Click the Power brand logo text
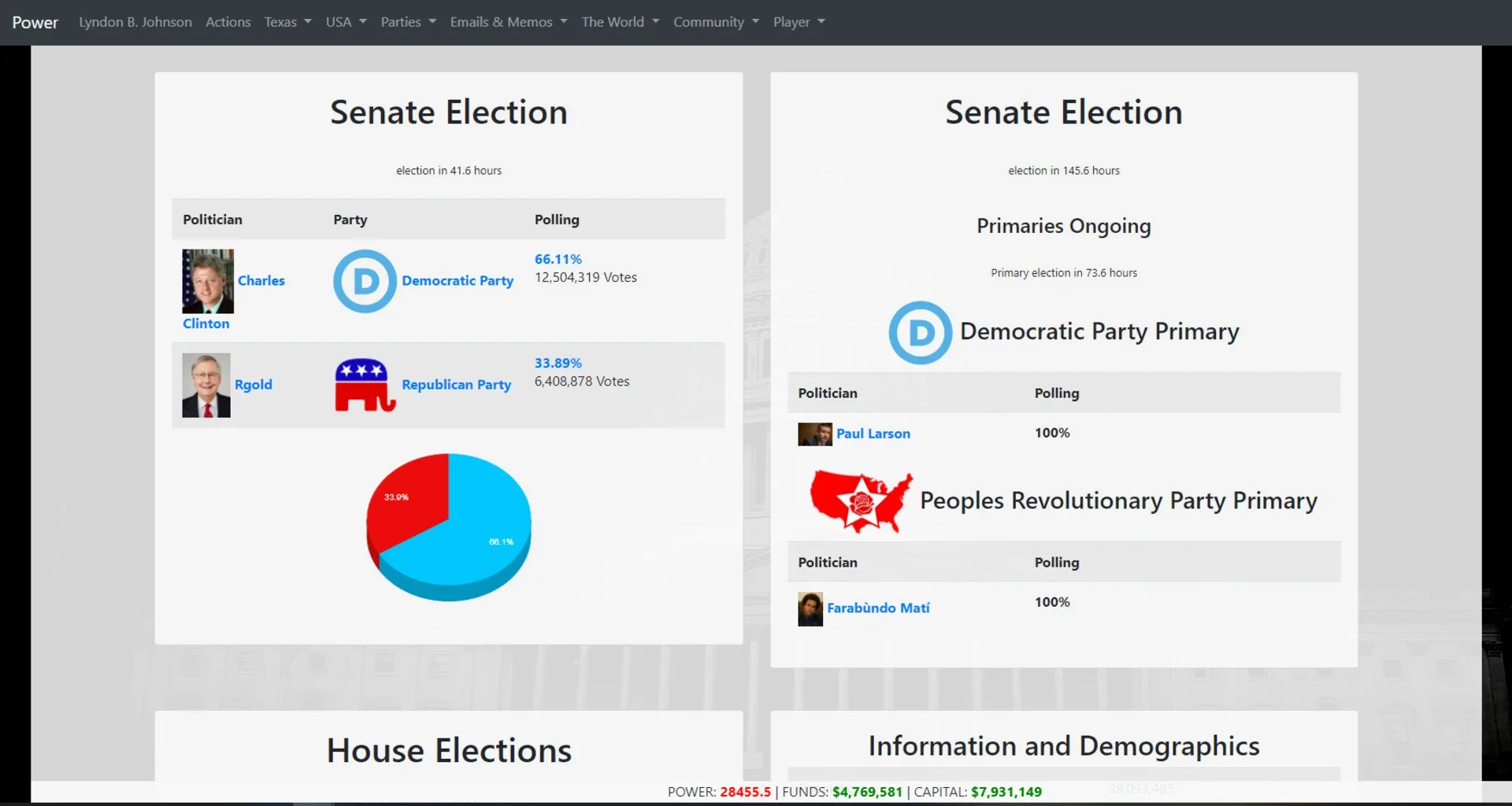1512x806 pixels. pyautogui.click(x=35, y=22)
